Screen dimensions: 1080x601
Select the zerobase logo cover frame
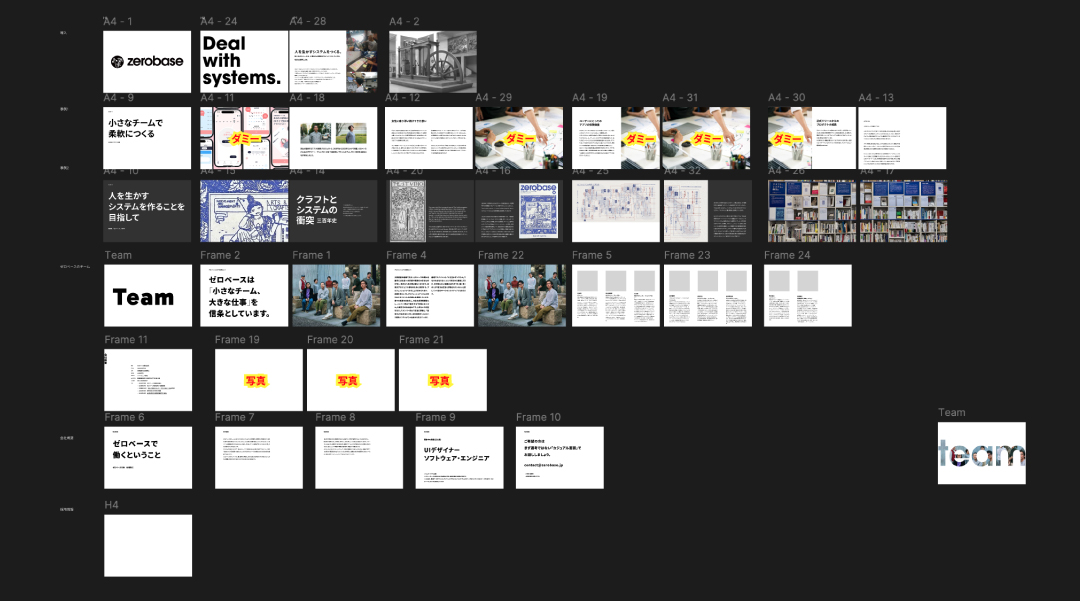(x=147, y=61)
